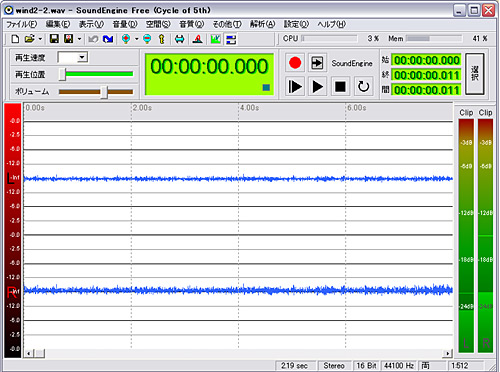
Task: Click the 始 start time field 00:00:00.000
Action: click(x=426, y=60)
